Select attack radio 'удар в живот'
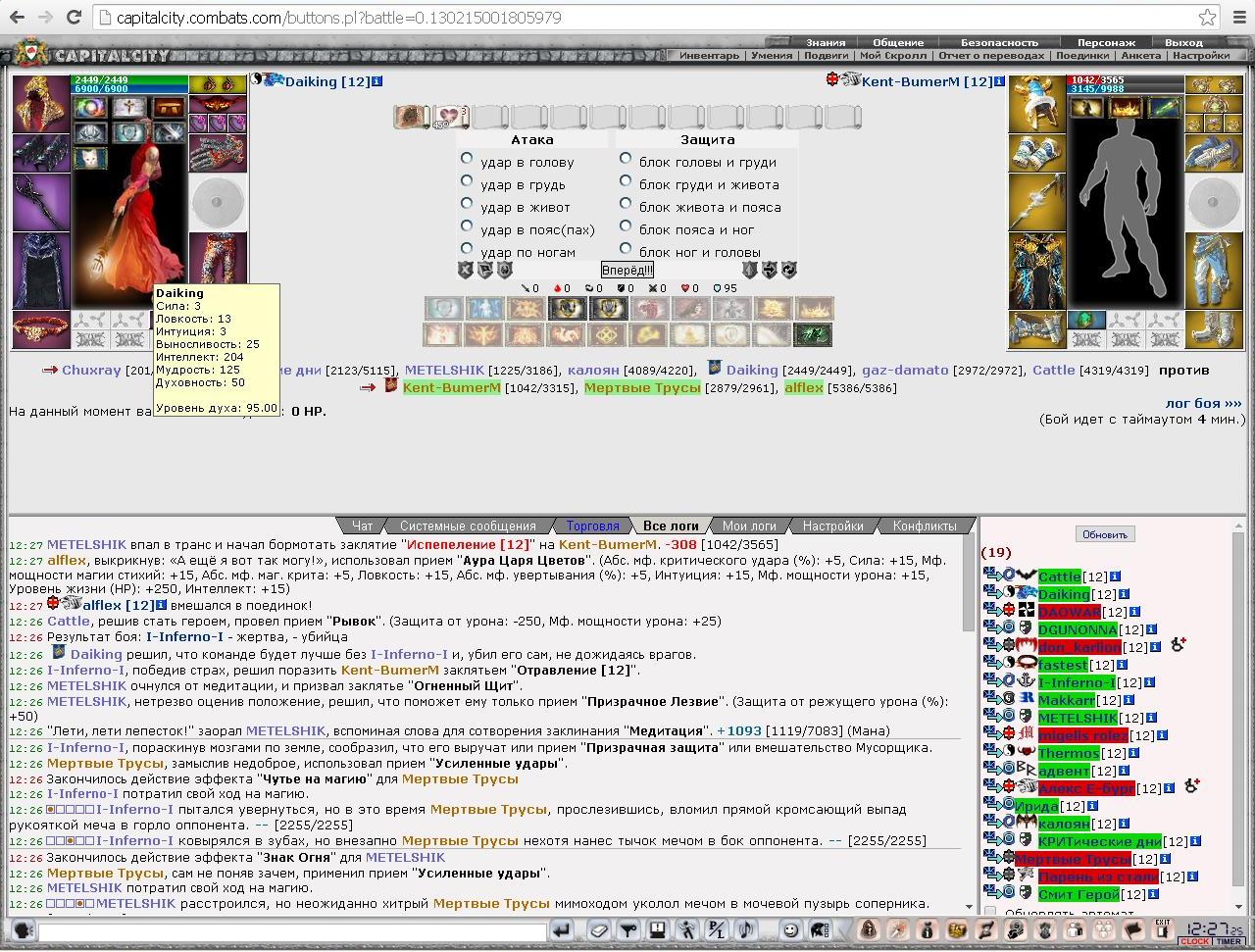Image resolution: width=1255 pixels, height=952 pixels. [467, 204]
